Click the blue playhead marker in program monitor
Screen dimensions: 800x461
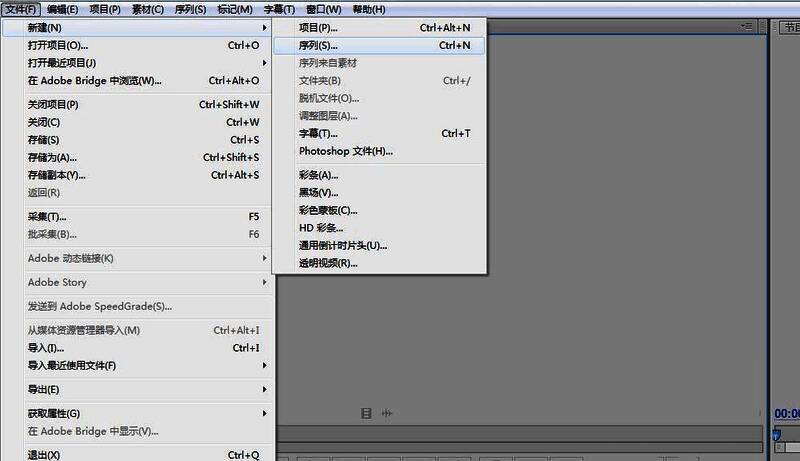click(777, 434)
